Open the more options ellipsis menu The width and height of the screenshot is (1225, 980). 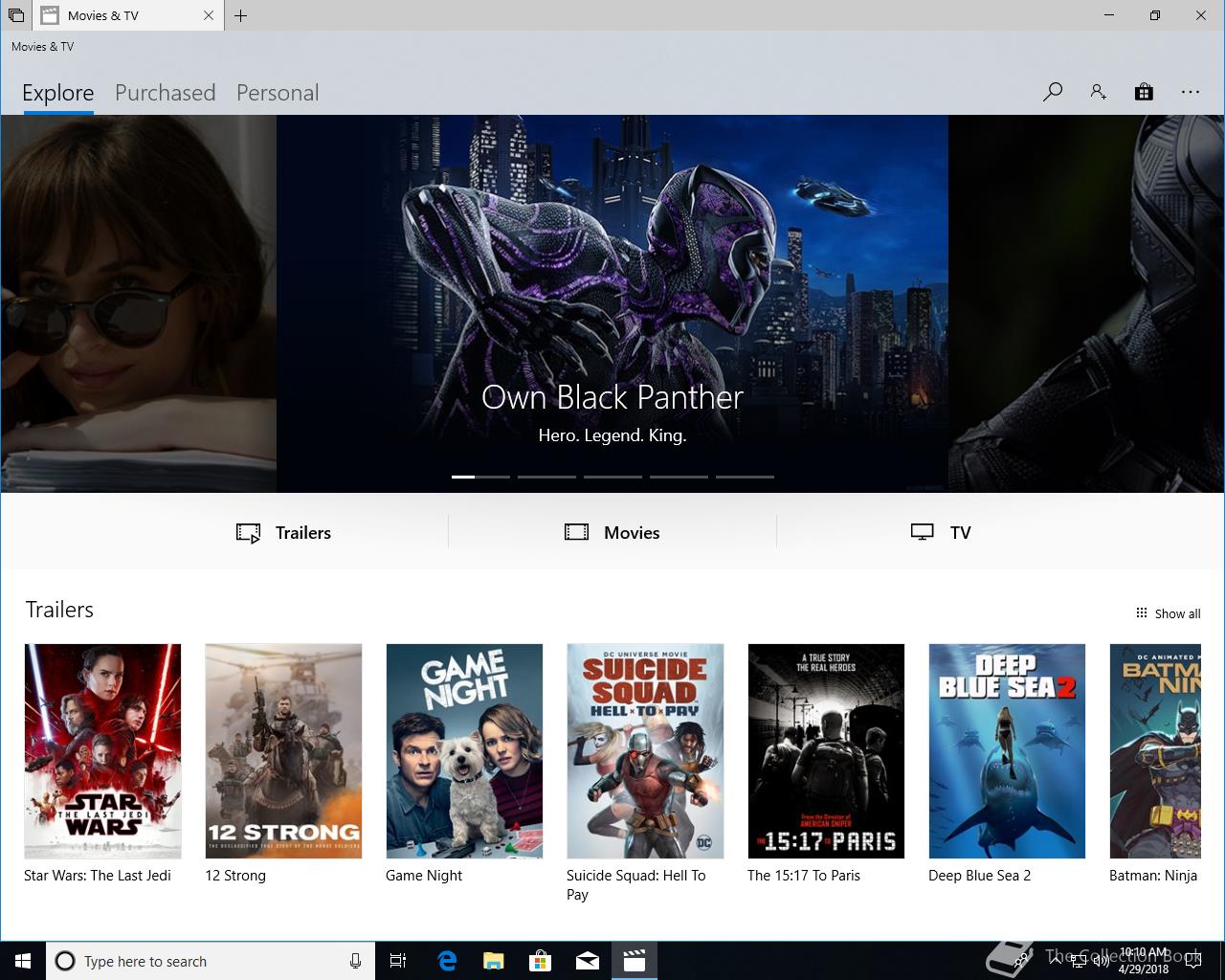click(1191, 92)
